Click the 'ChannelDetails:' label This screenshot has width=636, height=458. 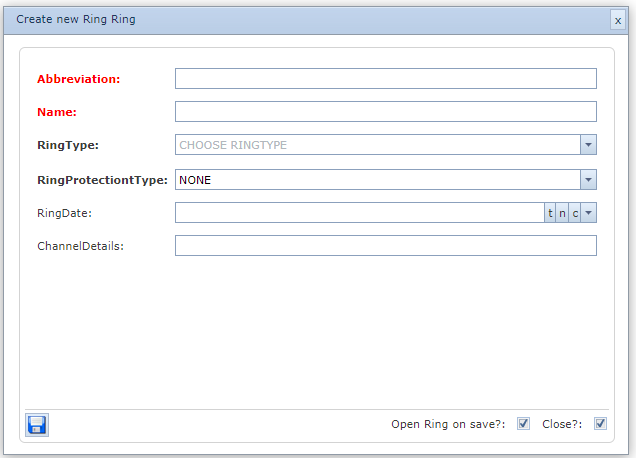[80, 246]
